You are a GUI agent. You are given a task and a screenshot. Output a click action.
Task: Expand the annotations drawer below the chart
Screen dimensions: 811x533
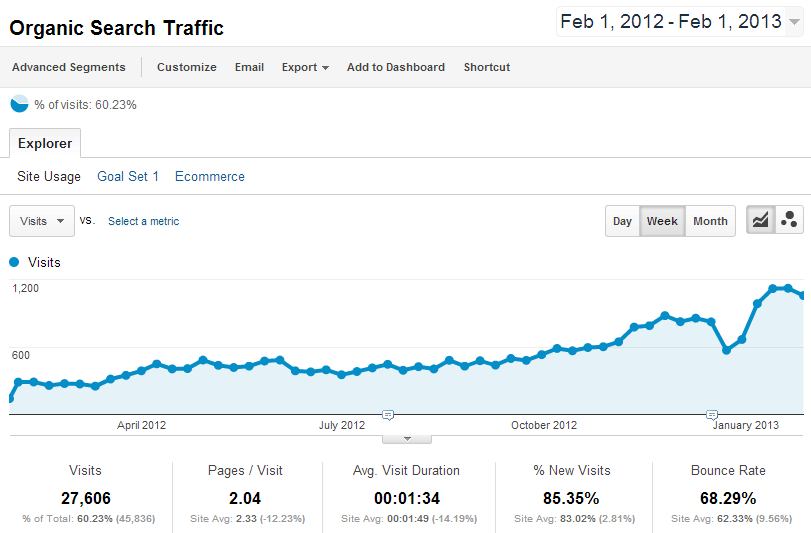tap(407, 438)
